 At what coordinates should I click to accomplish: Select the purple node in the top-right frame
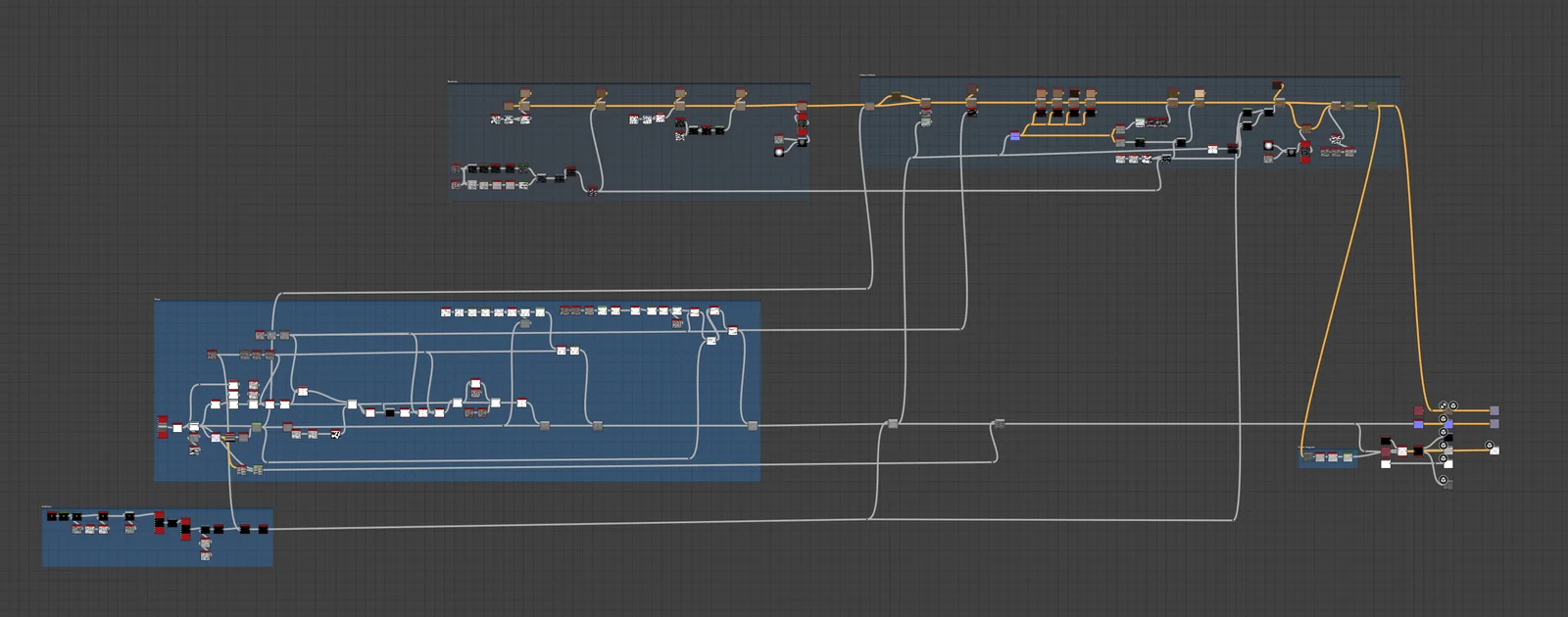[1014, 137]
